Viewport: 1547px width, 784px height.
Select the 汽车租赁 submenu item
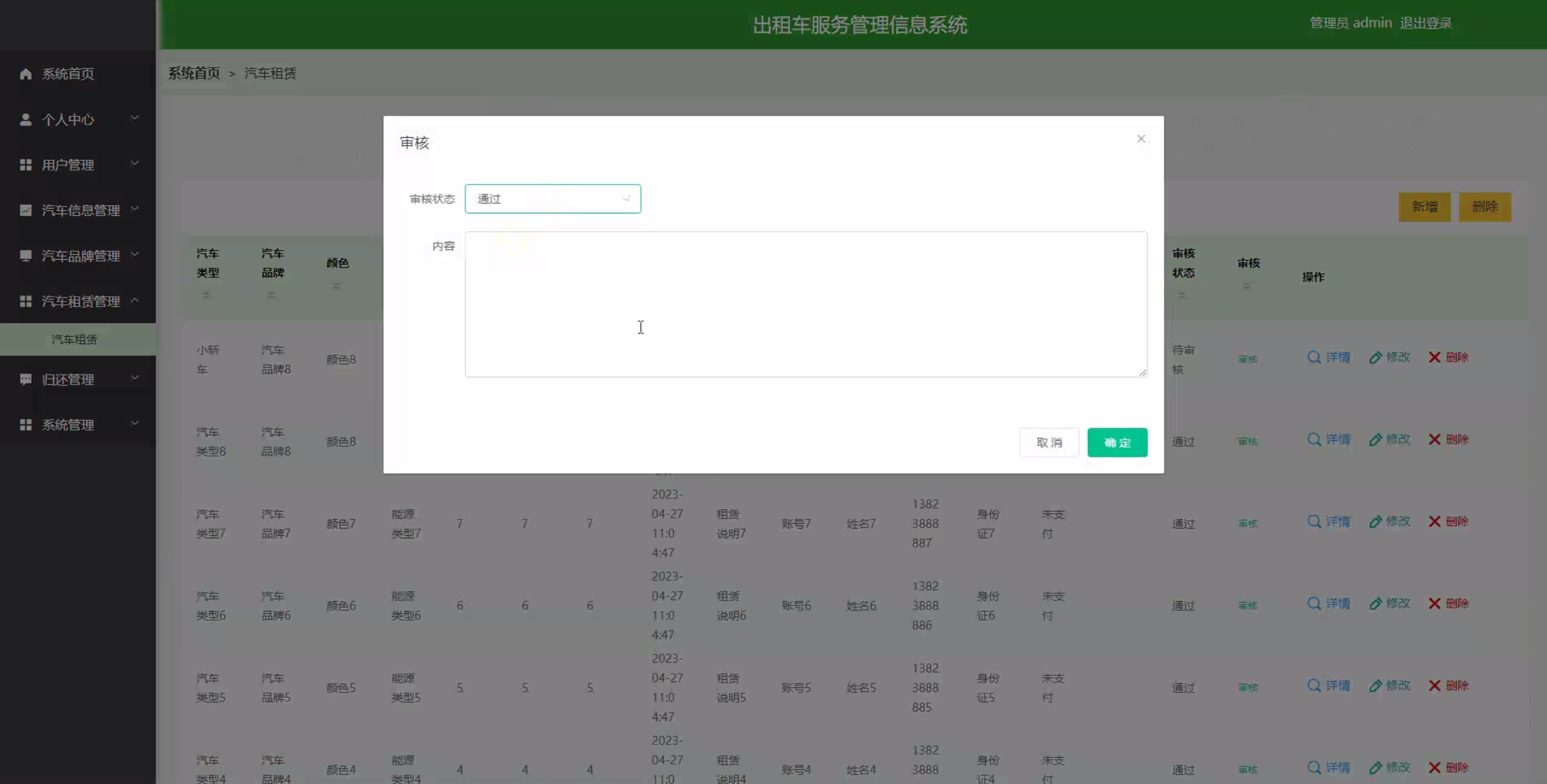click(74, 340)
